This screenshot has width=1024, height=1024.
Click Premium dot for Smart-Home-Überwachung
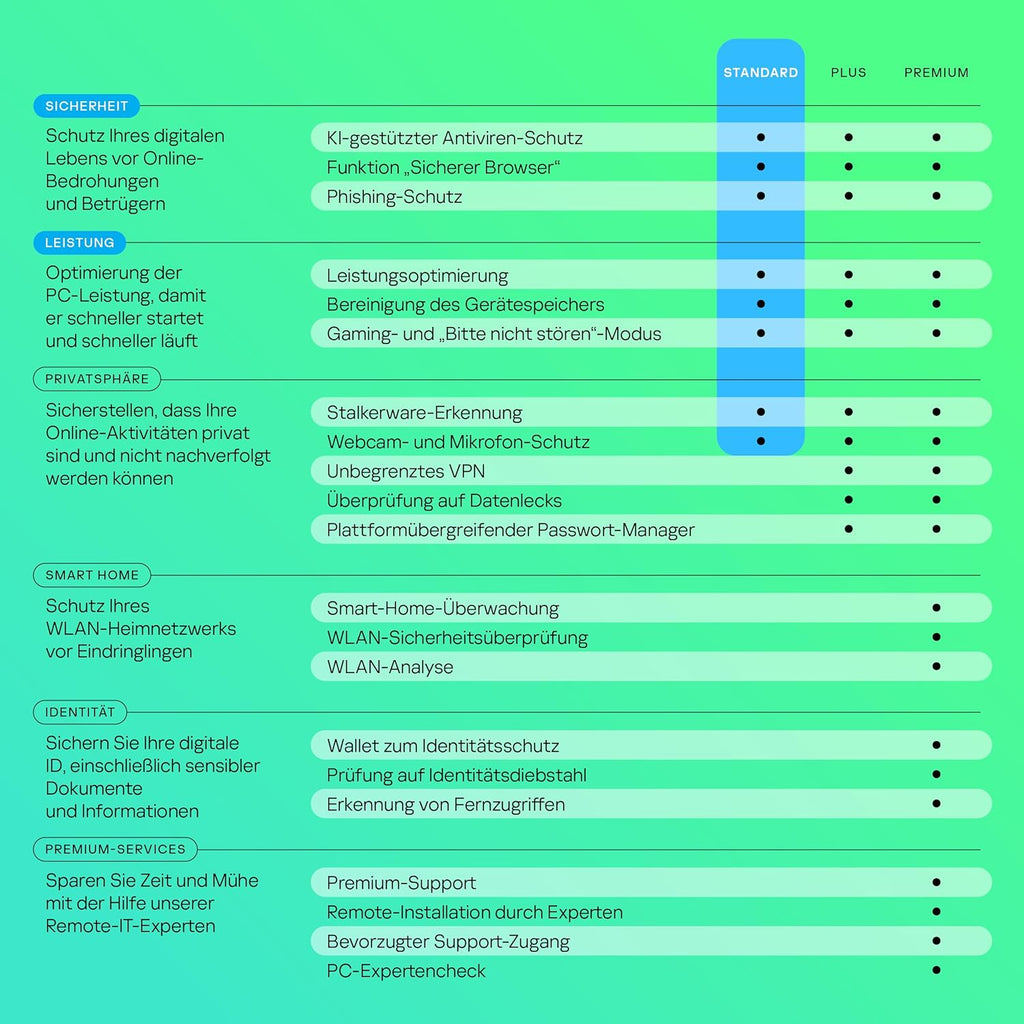click(936, 607)
